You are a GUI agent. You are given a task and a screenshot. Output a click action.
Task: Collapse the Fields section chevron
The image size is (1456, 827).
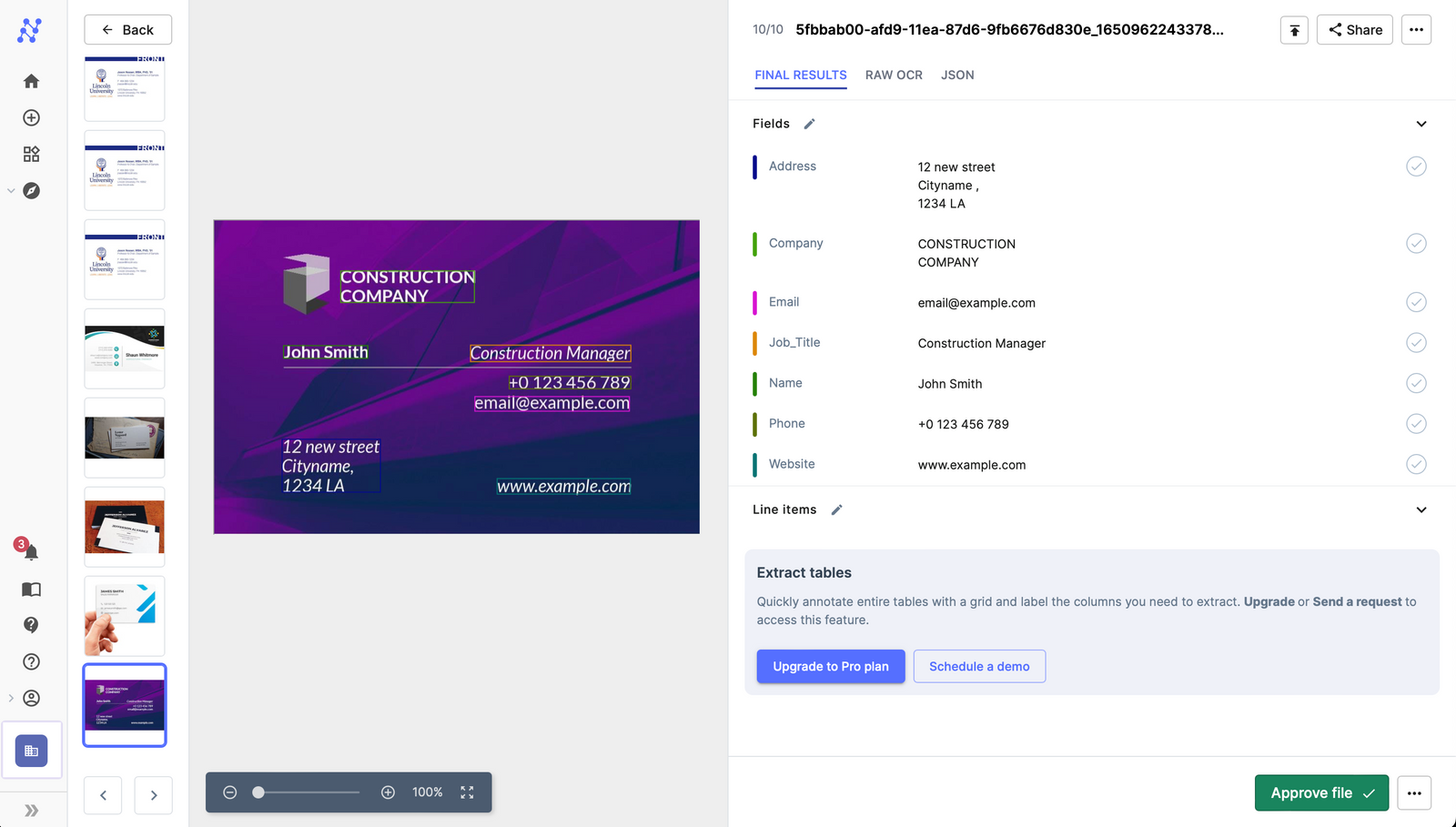point(1421,123)
